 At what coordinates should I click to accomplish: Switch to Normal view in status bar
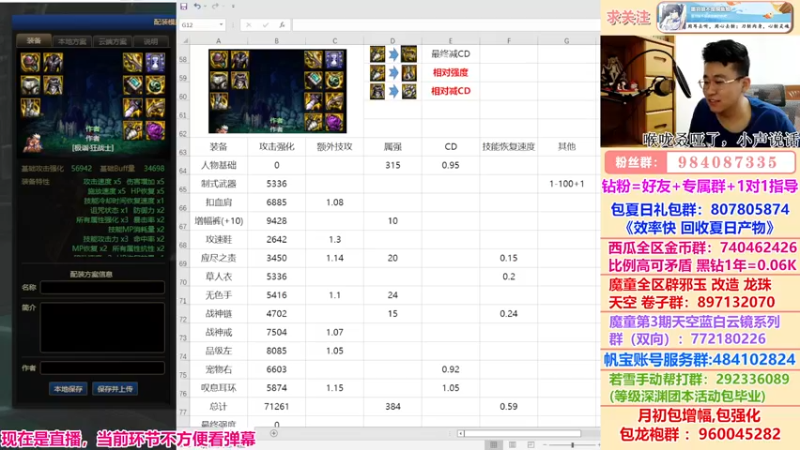click(493, 445)
